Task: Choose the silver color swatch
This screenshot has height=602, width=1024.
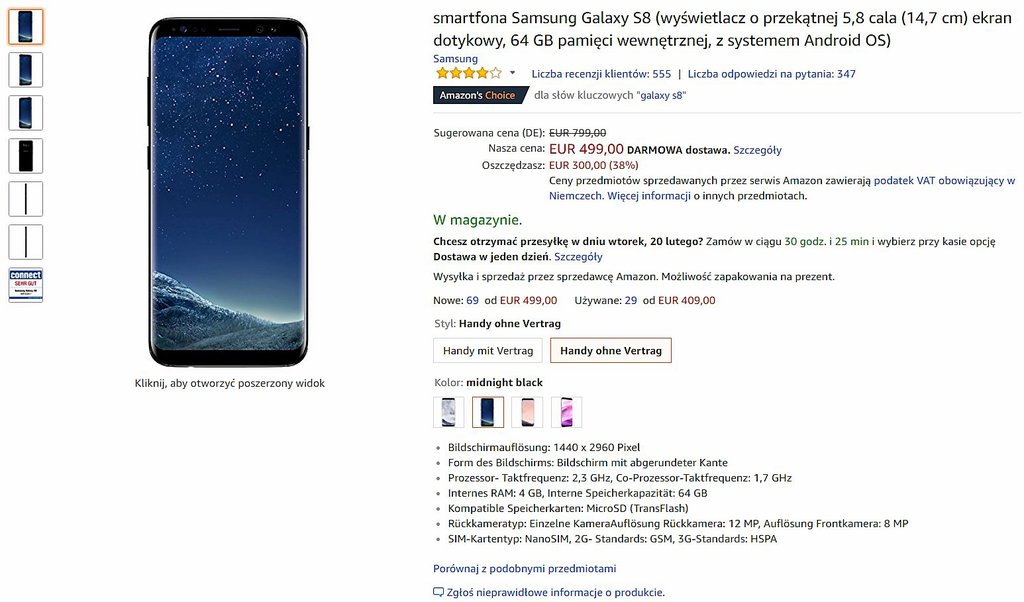Action: pyautogui.click(x=449, y=412)
